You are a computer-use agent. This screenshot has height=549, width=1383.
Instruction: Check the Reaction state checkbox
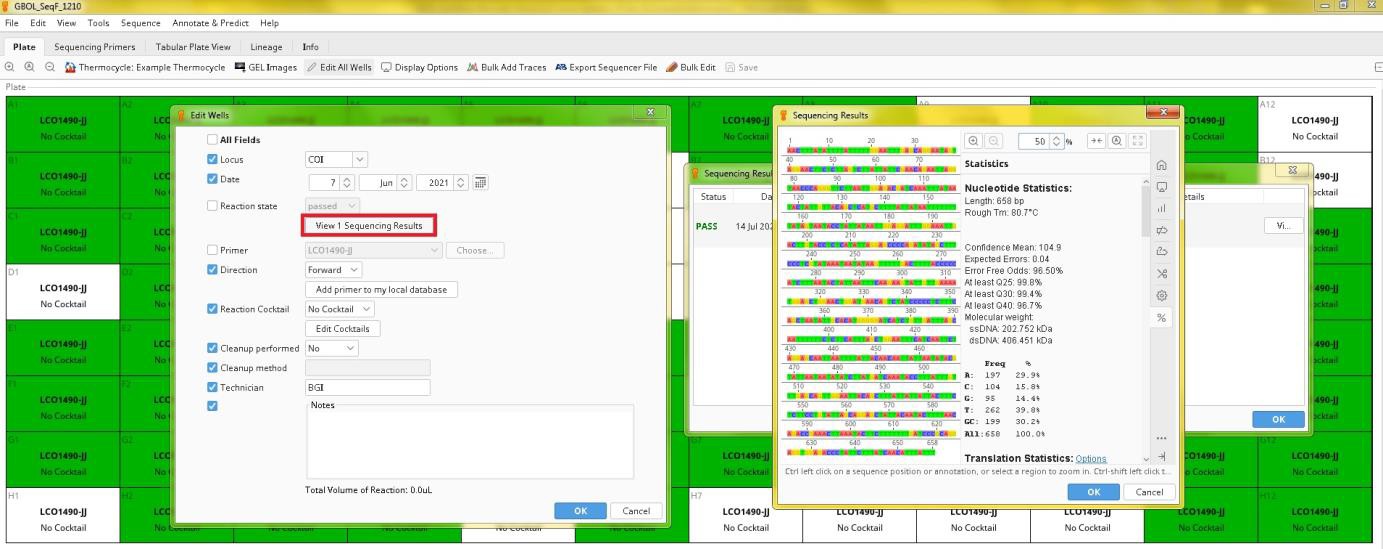pyautogui.click(x=212, y=206)
